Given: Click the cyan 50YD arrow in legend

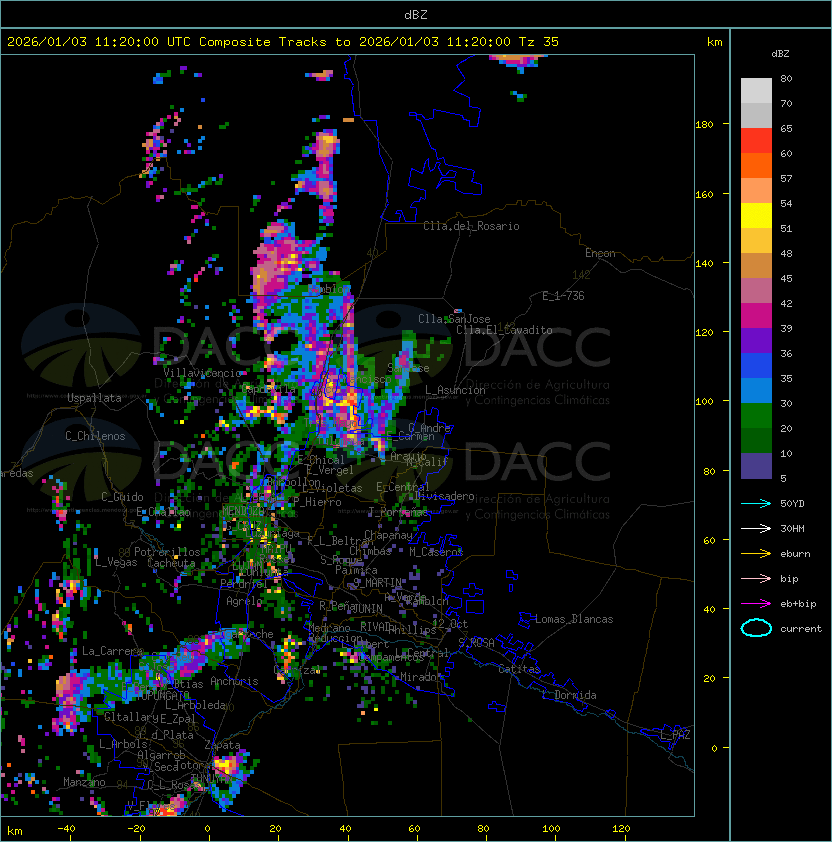Looking at the screenshot, I should pyautogui.click(x=756, y=504).
